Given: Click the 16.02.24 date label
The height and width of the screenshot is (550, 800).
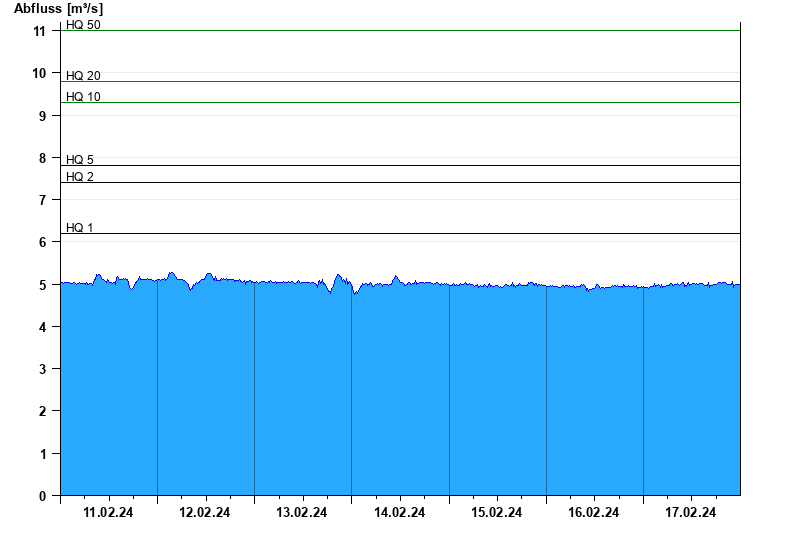Looking at the screenshot, I should [593, 512].
